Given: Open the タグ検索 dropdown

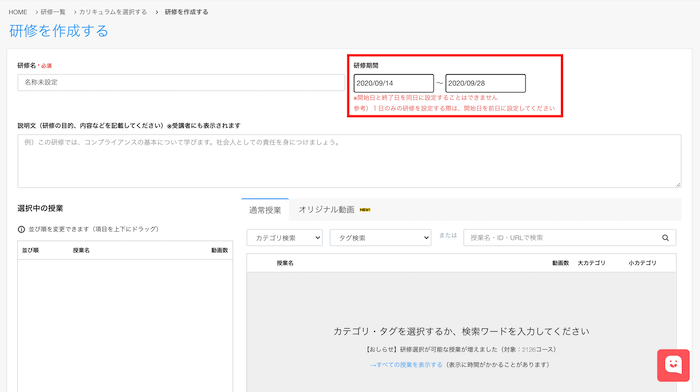Looking at the screenshot, I should [380, 238].
